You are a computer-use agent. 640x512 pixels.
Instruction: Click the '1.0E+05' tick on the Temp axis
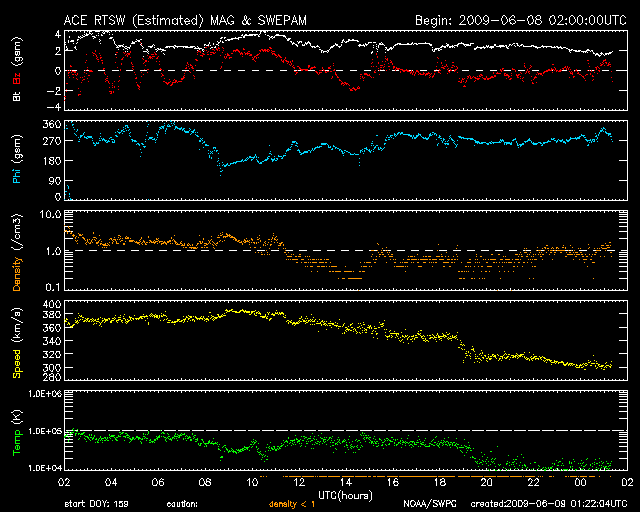[45, 432]
